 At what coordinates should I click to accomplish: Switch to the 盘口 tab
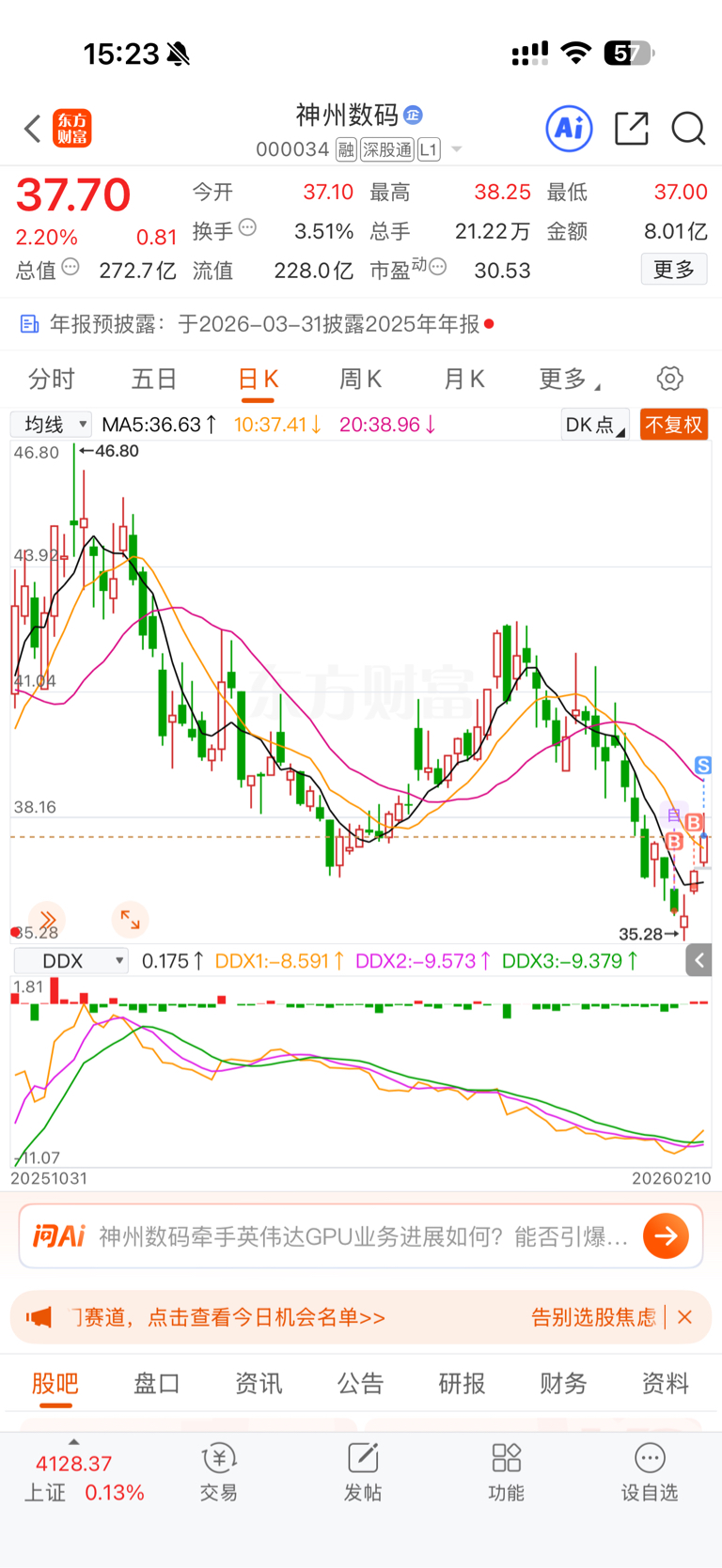click(x=157, y=1384)
